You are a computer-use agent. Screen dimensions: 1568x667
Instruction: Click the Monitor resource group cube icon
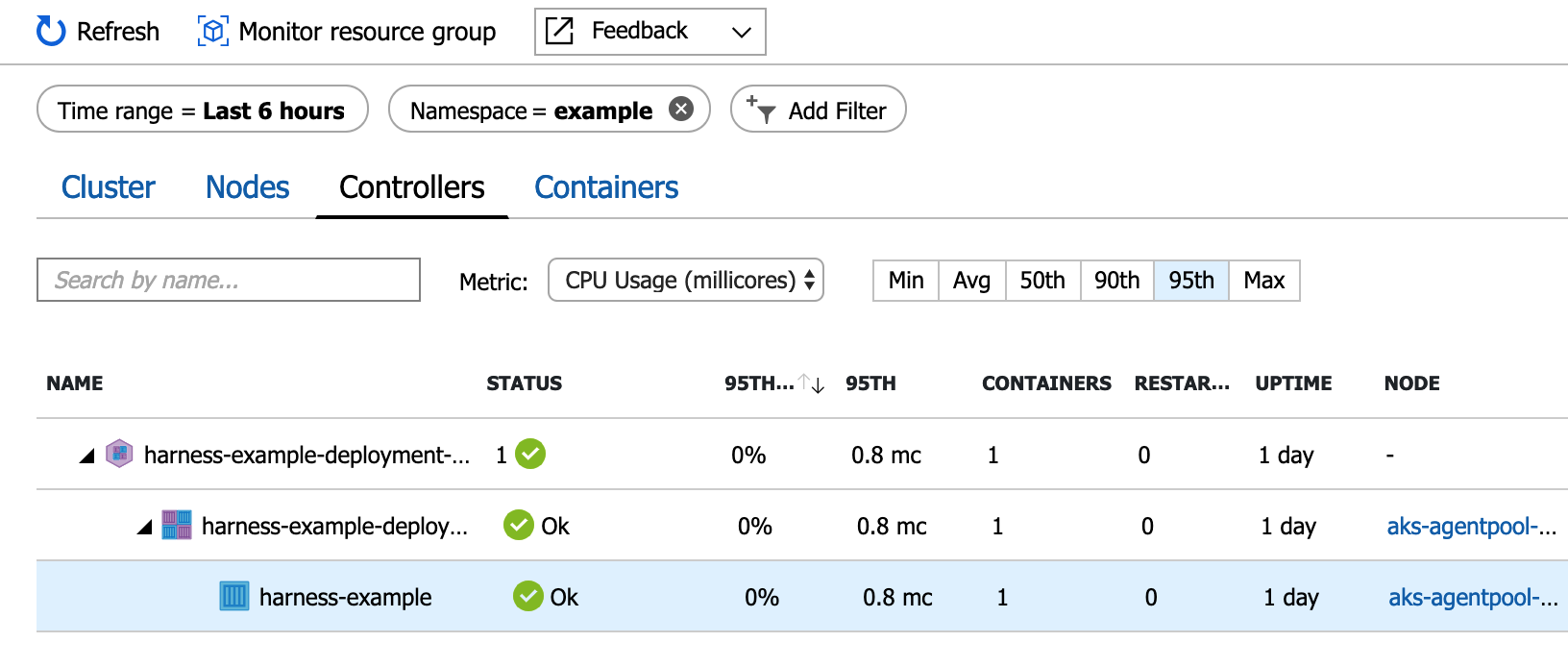pyautogui.click(x=213, y=32)
